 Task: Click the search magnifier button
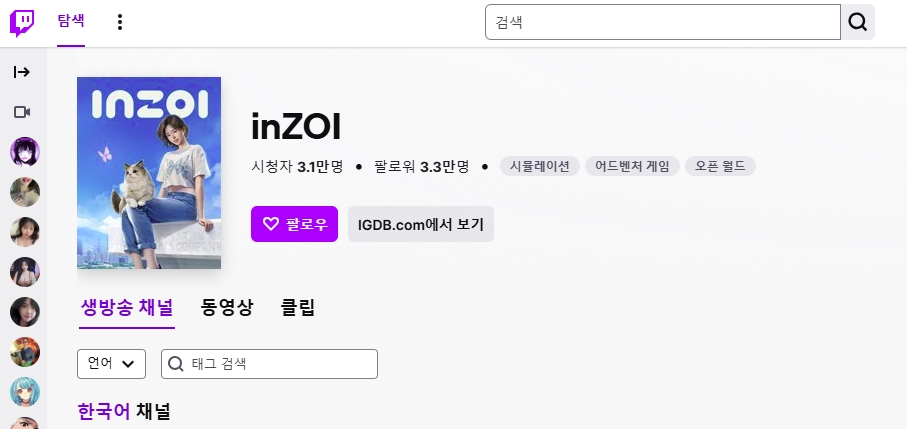tap(858, 22)
